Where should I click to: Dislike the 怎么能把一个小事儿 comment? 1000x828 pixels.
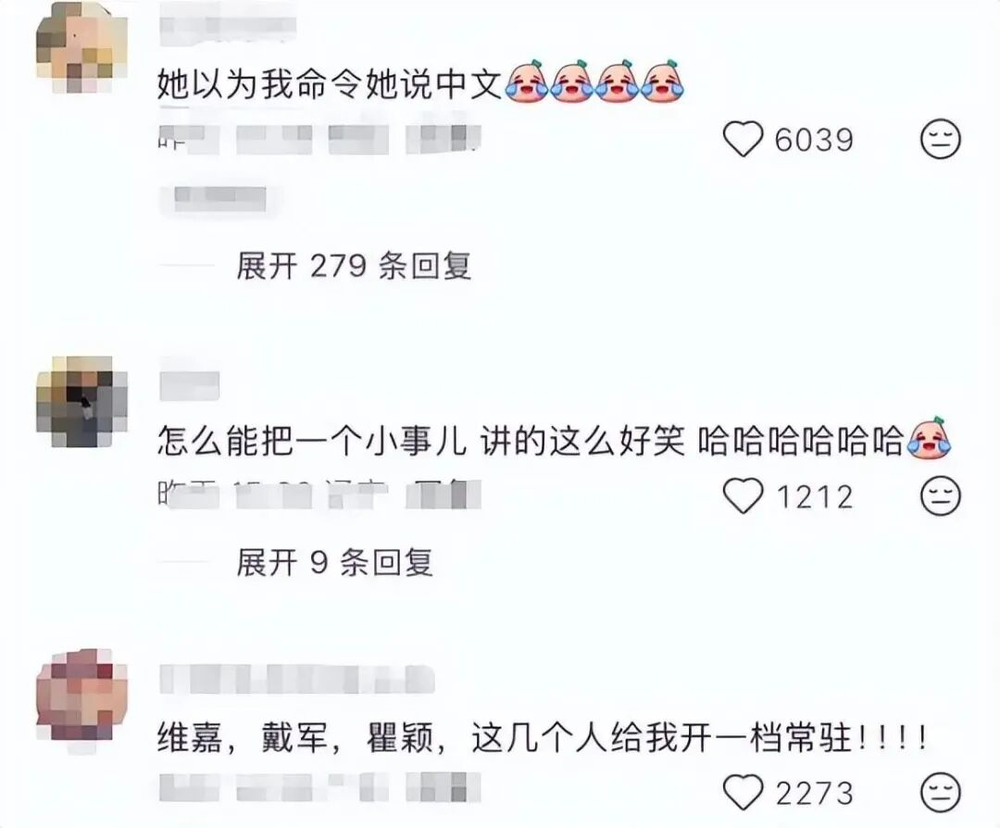(941, 496)
